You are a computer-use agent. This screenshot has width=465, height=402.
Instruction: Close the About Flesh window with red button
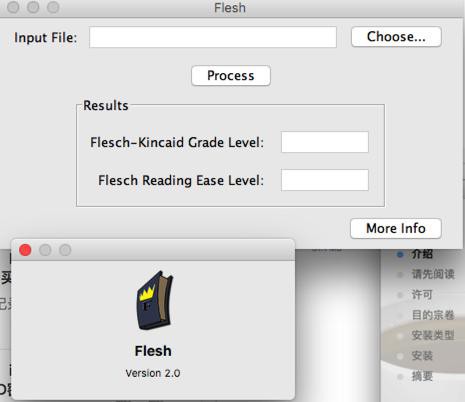tap(25, 250)
